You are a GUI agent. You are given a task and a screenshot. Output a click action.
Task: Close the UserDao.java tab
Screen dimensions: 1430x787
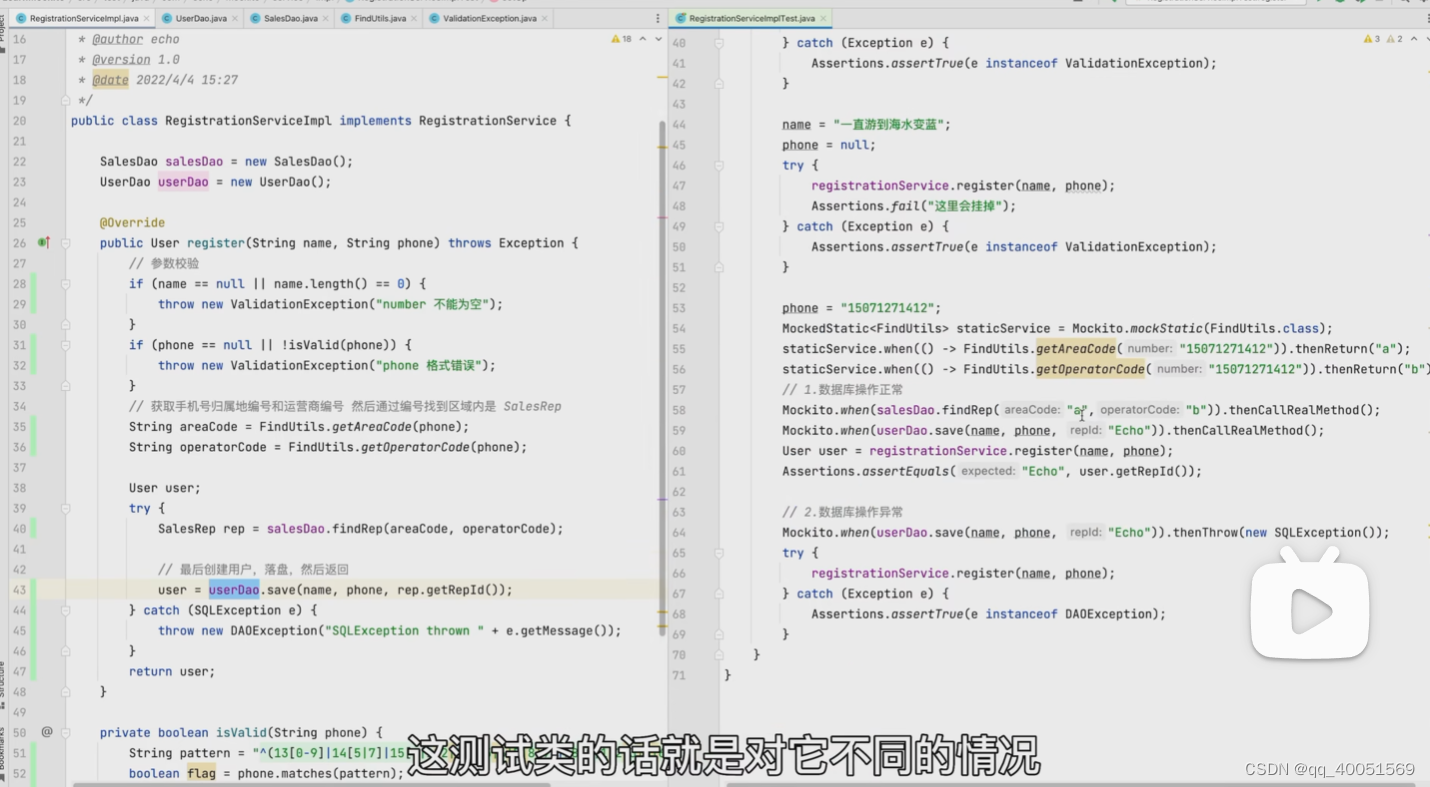pyautogui.click(x=235, y=18)
